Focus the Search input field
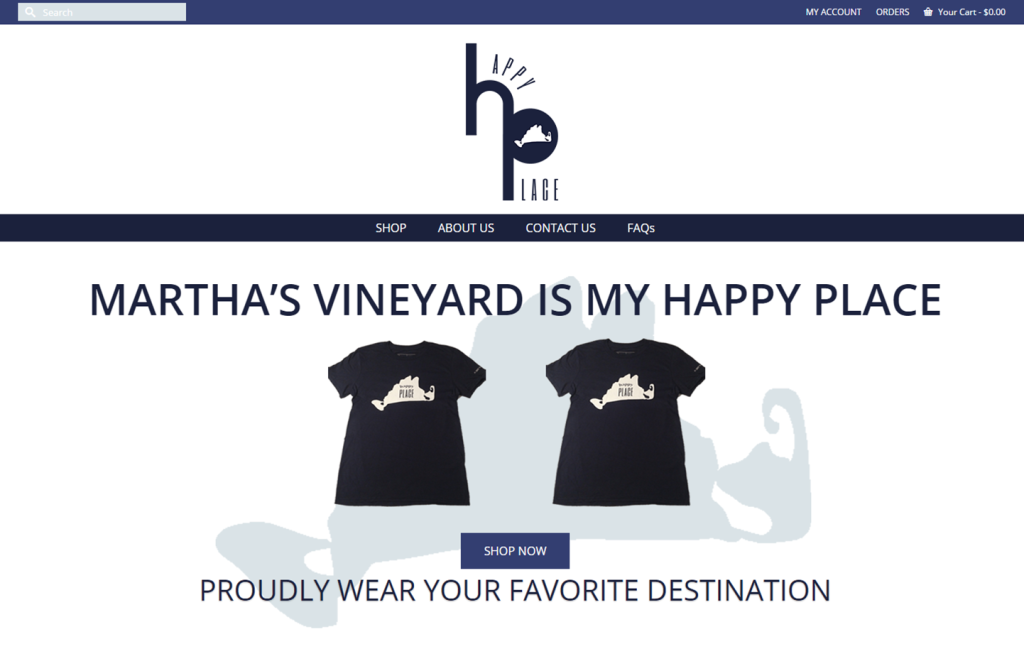Viewport: 1024px width, 649px height. (102, 12)
